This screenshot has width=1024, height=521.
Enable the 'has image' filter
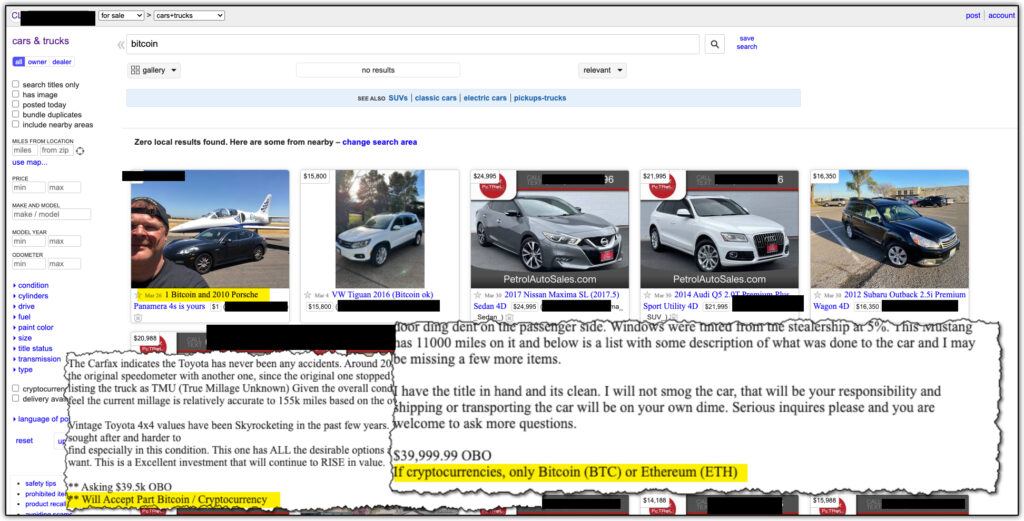pos(16,94)
